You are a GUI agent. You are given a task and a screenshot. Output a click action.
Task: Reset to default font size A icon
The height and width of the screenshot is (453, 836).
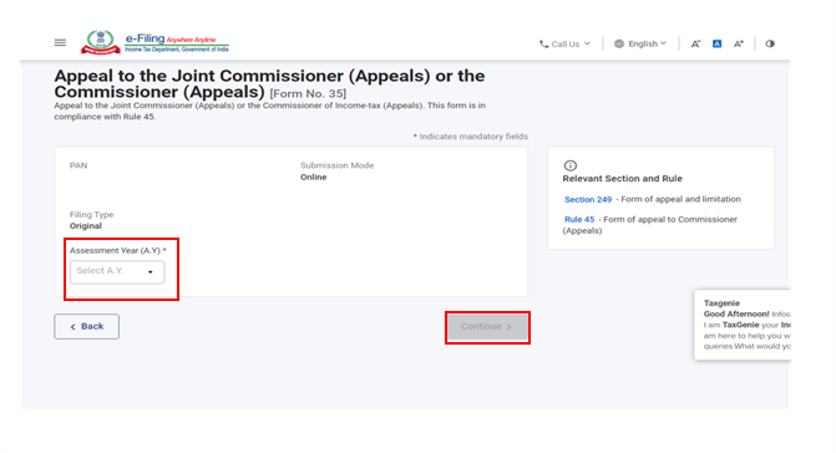(x=717, y=44)
